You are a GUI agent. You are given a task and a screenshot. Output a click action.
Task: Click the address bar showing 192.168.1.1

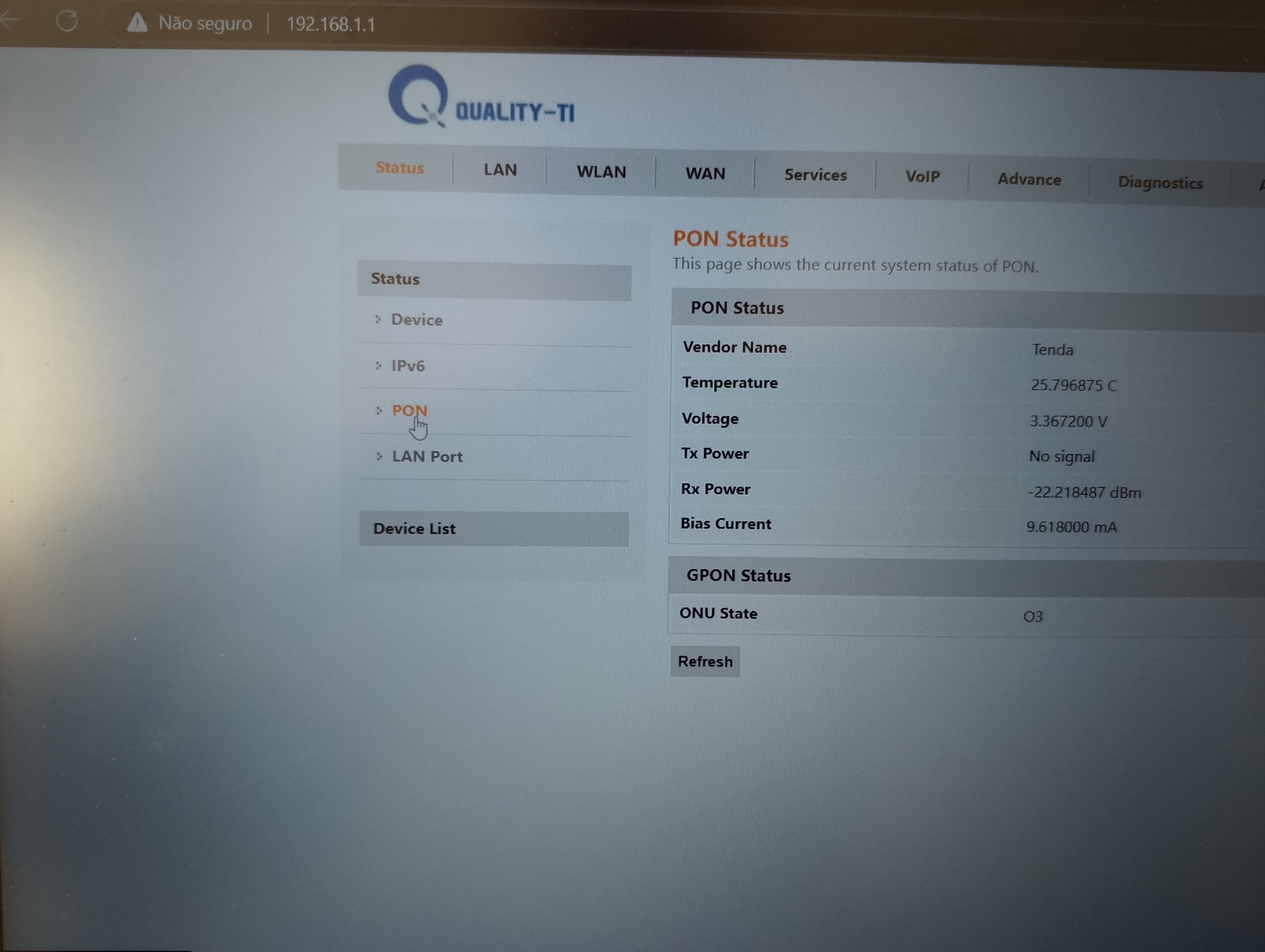coord(331,24)
